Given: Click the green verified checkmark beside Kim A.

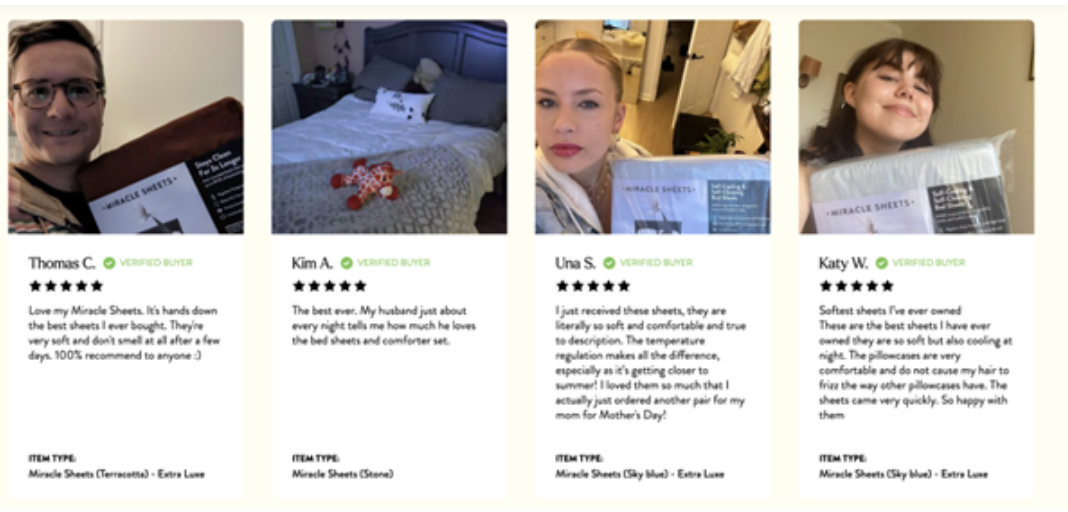Looking at the screenshot, I should click(347, 263).
